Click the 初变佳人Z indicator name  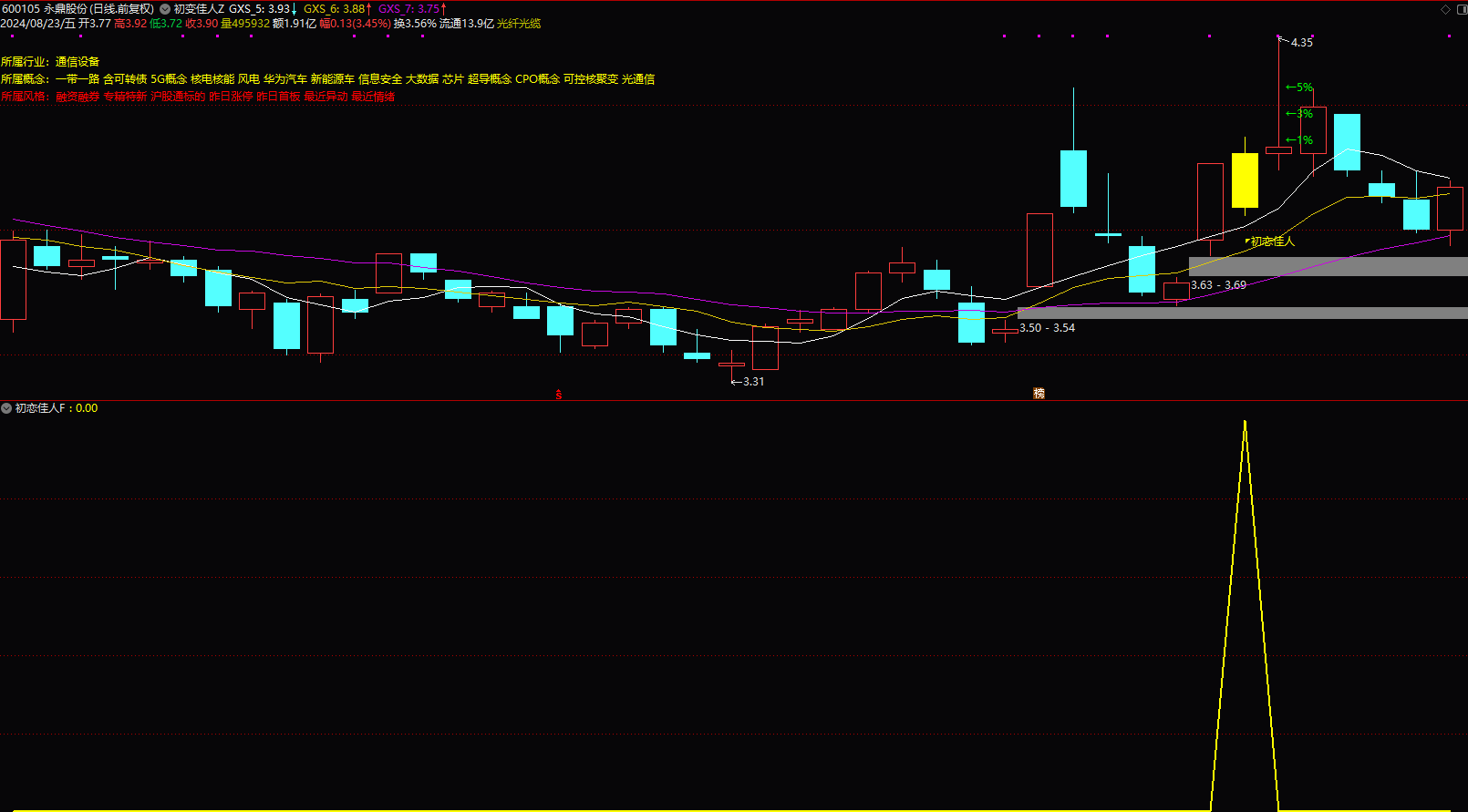tap(199, 9)
